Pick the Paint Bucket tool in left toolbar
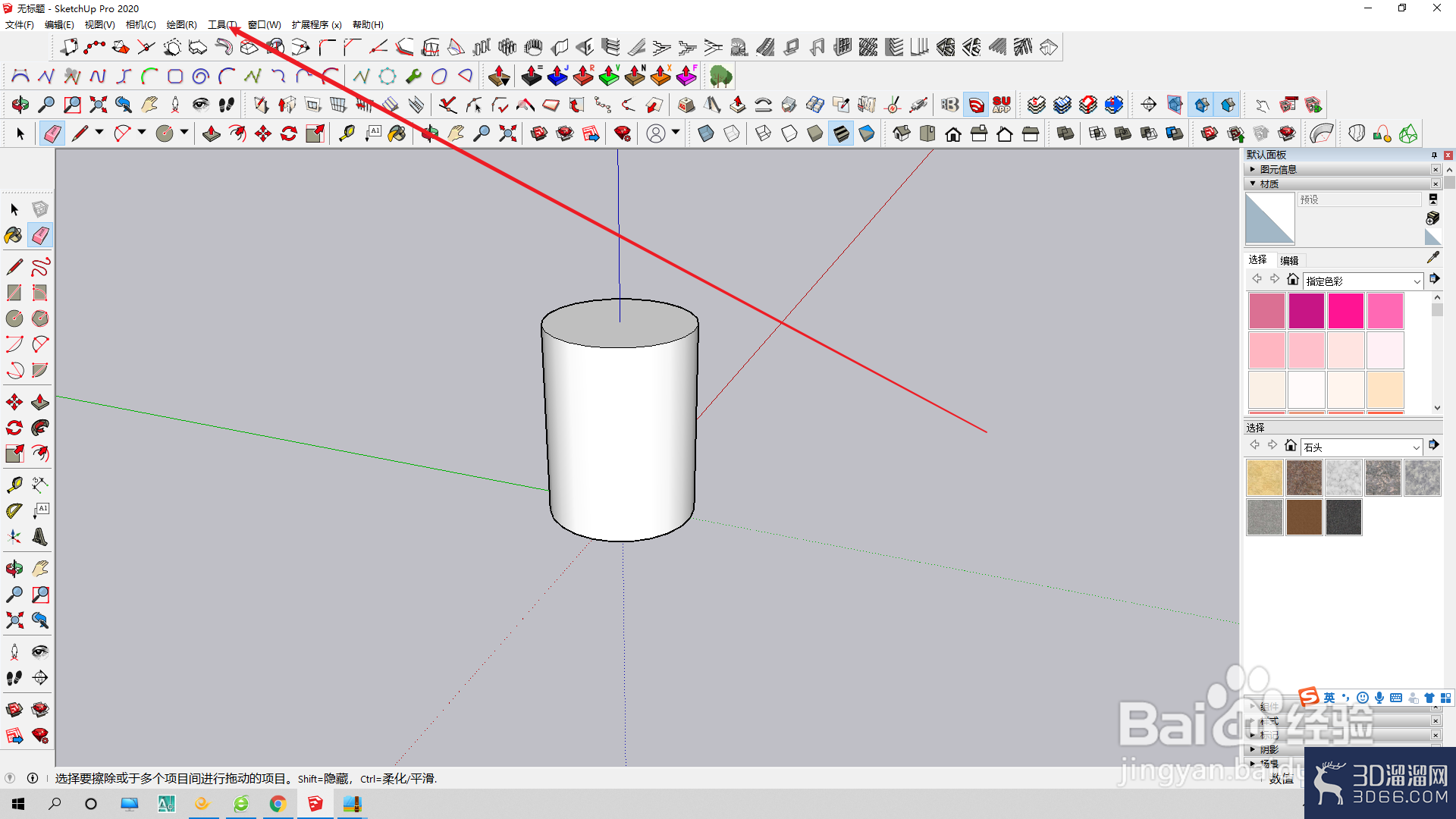Image resolution: width=1456 pixels, height=819 pixels. pos(14,235)
